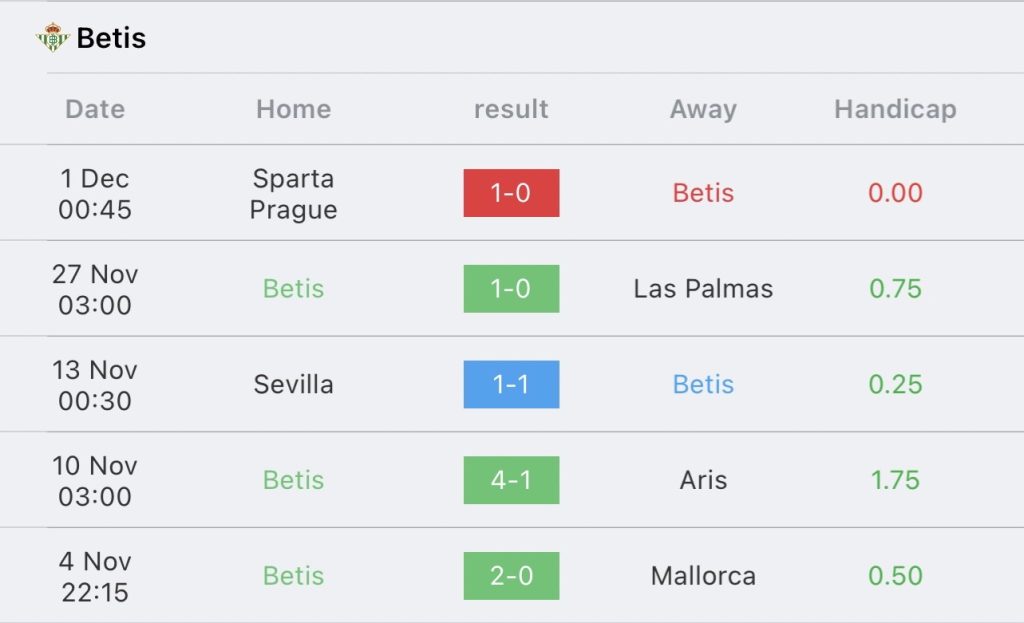The width and height of the screenshot is (1024, 623).
Task: Open the green 1-0 result against Las Palmas
Action: 511,289
